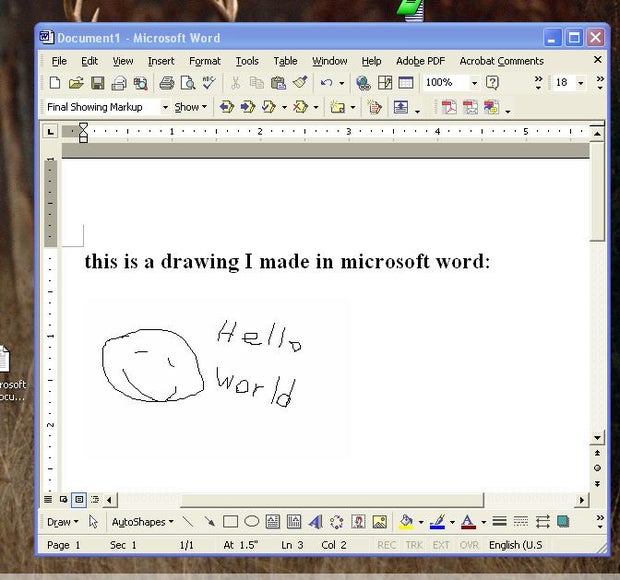620x580 pixels.
Task: Open the font size 18 dropdown
Action: (581, 83)
